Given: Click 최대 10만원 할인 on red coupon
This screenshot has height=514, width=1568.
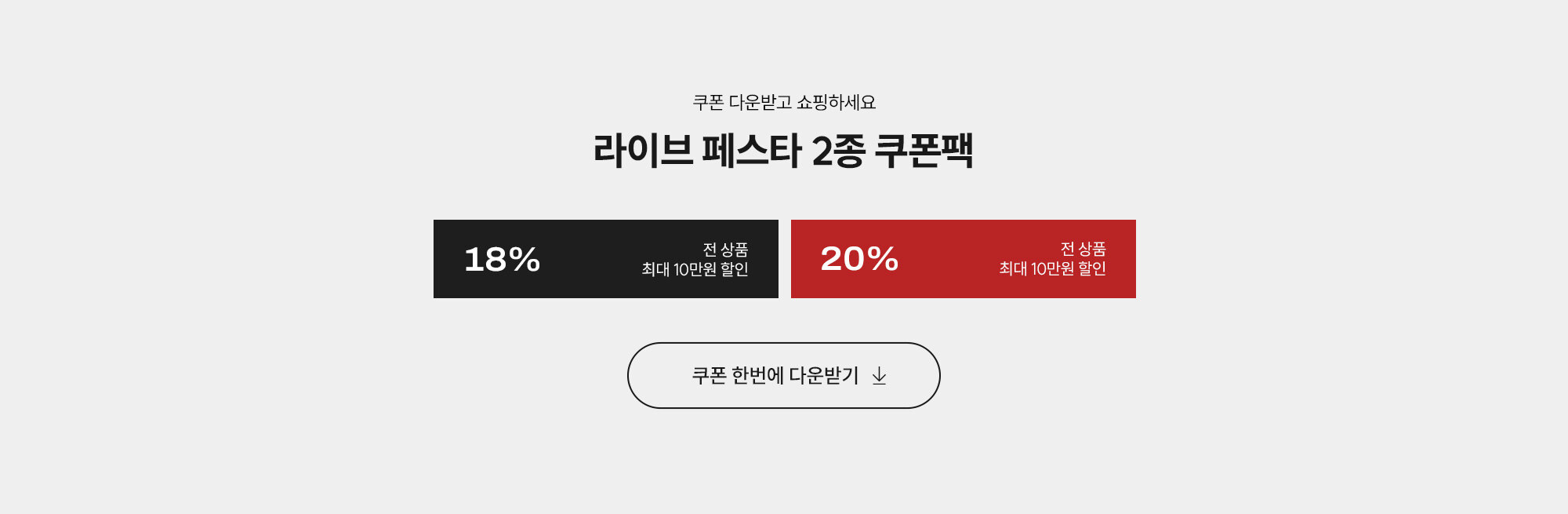Looking at the screenshot, I should 1052,268.
